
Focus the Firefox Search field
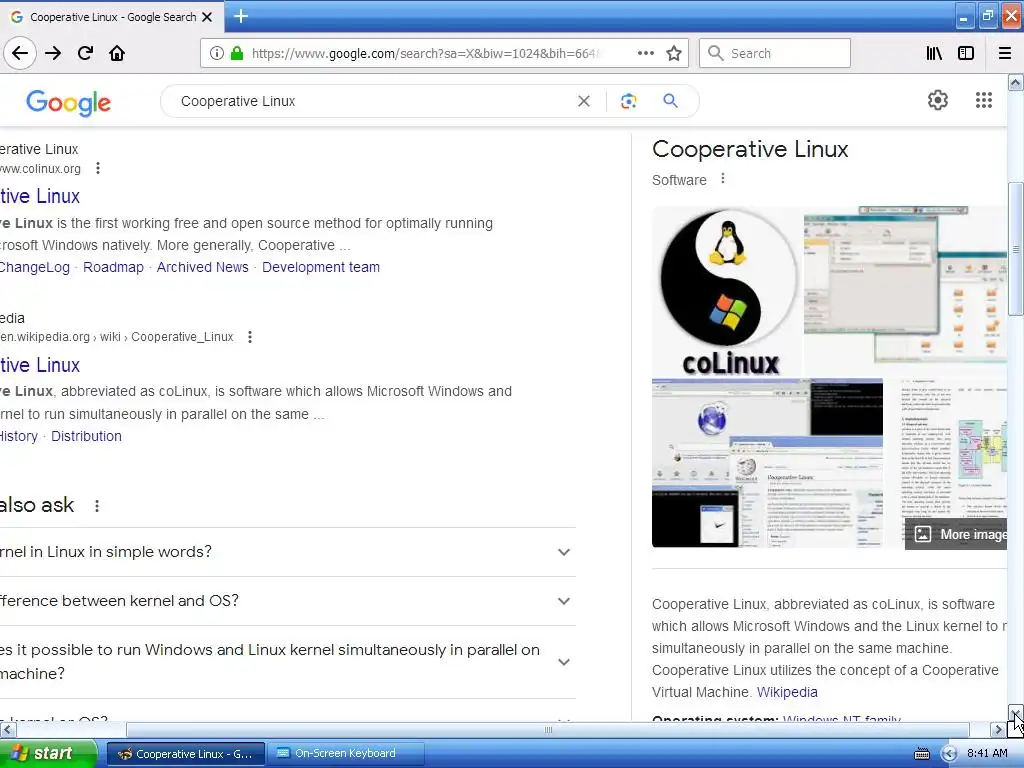(775, 53)
